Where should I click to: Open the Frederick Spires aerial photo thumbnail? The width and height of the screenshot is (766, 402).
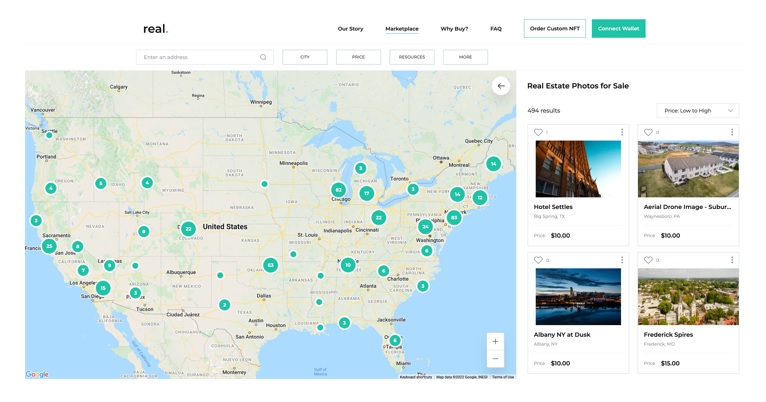(688, 296)
